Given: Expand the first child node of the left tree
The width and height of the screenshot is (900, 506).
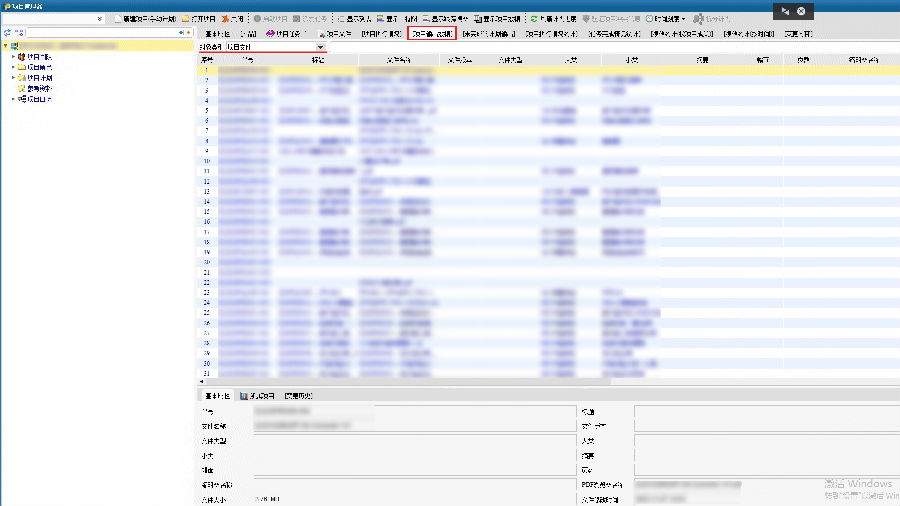Looking at the screenshot, I should 13,57.
